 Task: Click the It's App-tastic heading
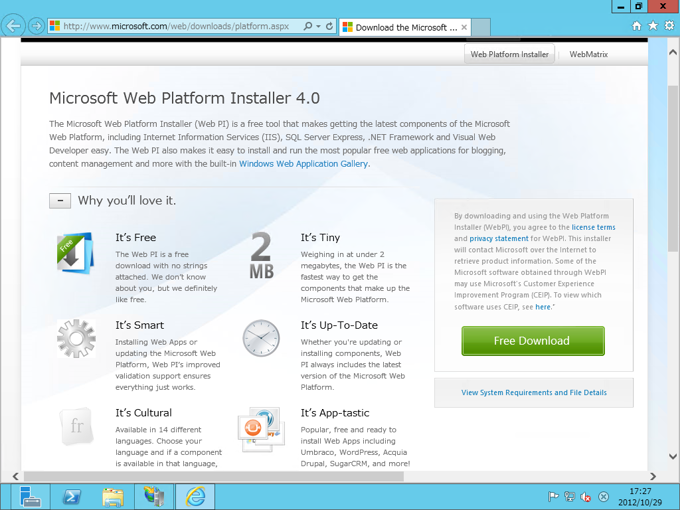point(335,413)
